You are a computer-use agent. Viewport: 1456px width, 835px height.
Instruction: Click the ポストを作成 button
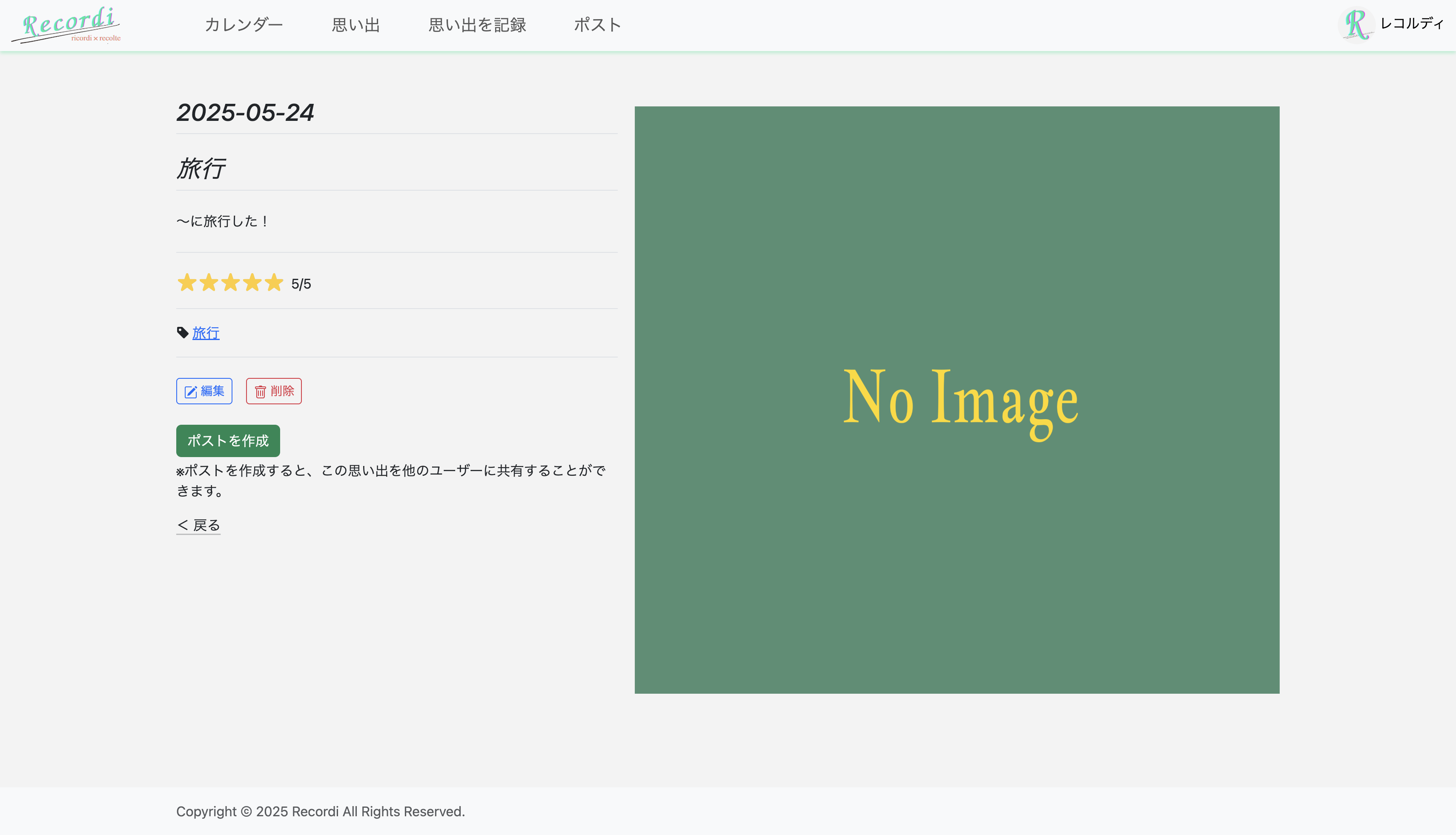click(228, 440)
